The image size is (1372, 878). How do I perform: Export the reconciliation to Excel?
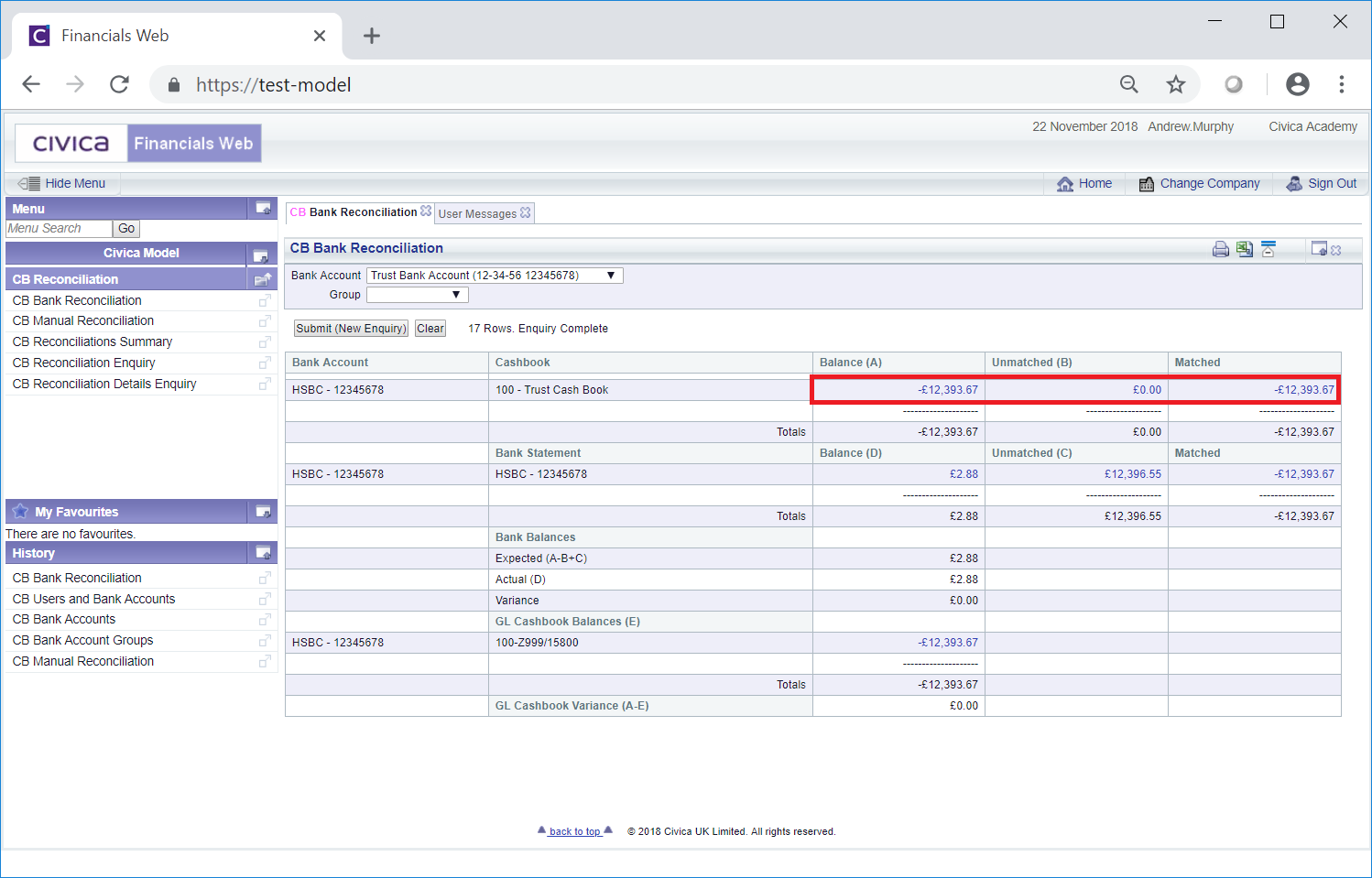(1244, 249)
